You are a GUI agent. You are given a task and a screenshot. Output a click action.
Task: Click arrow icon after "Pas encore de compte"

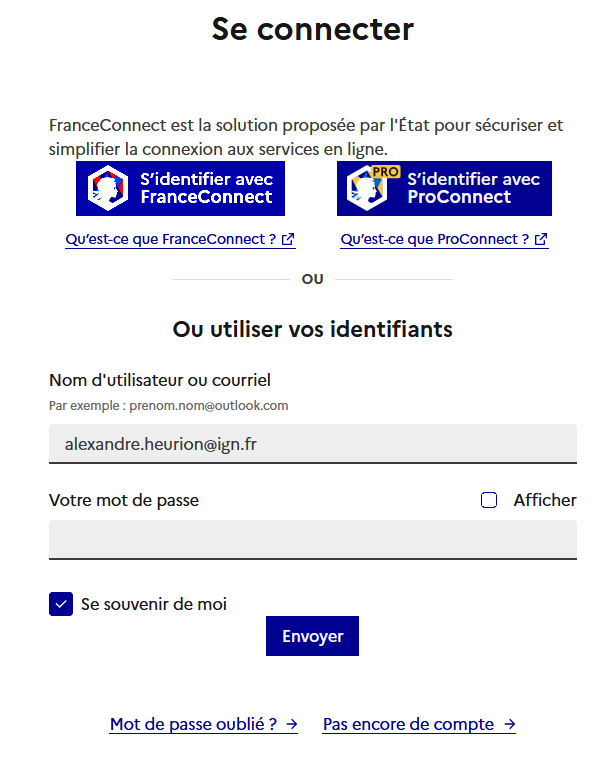click(510, 725)
